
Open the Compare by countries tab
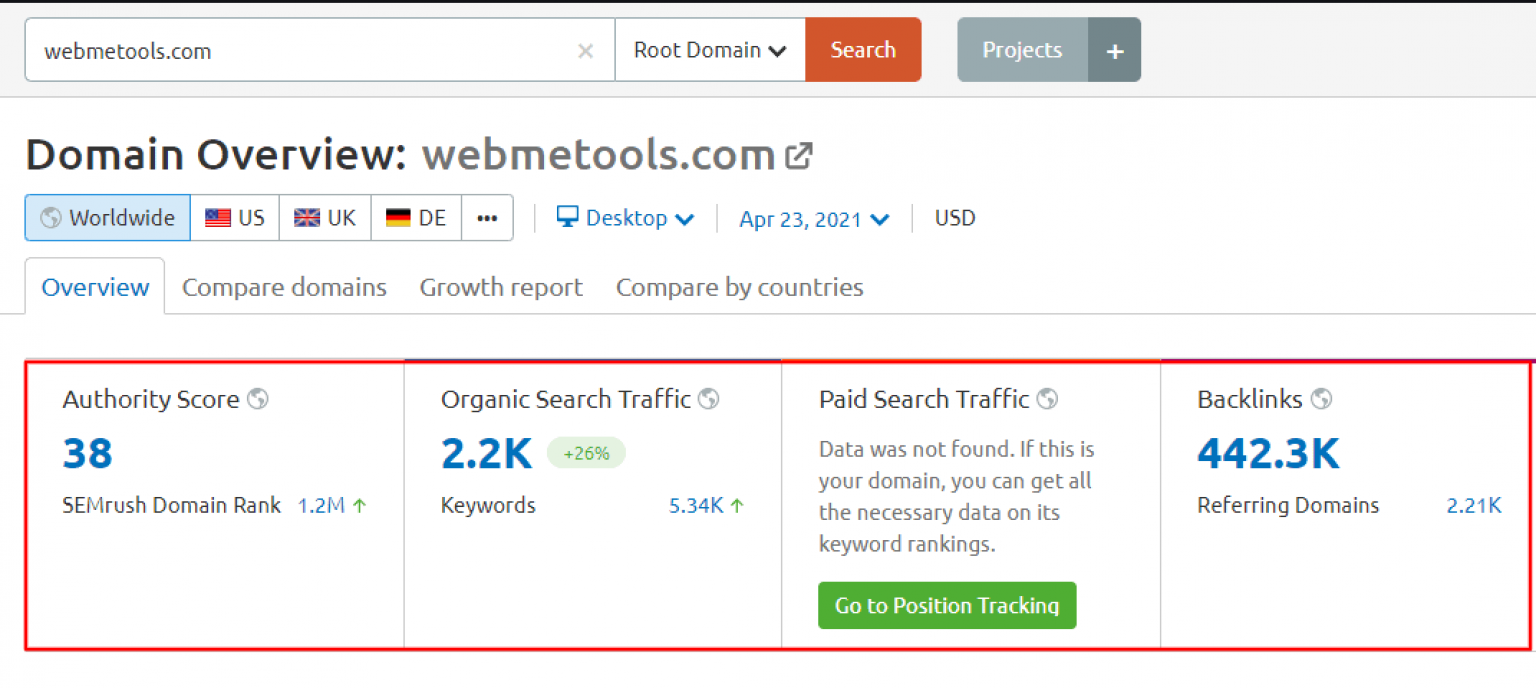(739, 287)
